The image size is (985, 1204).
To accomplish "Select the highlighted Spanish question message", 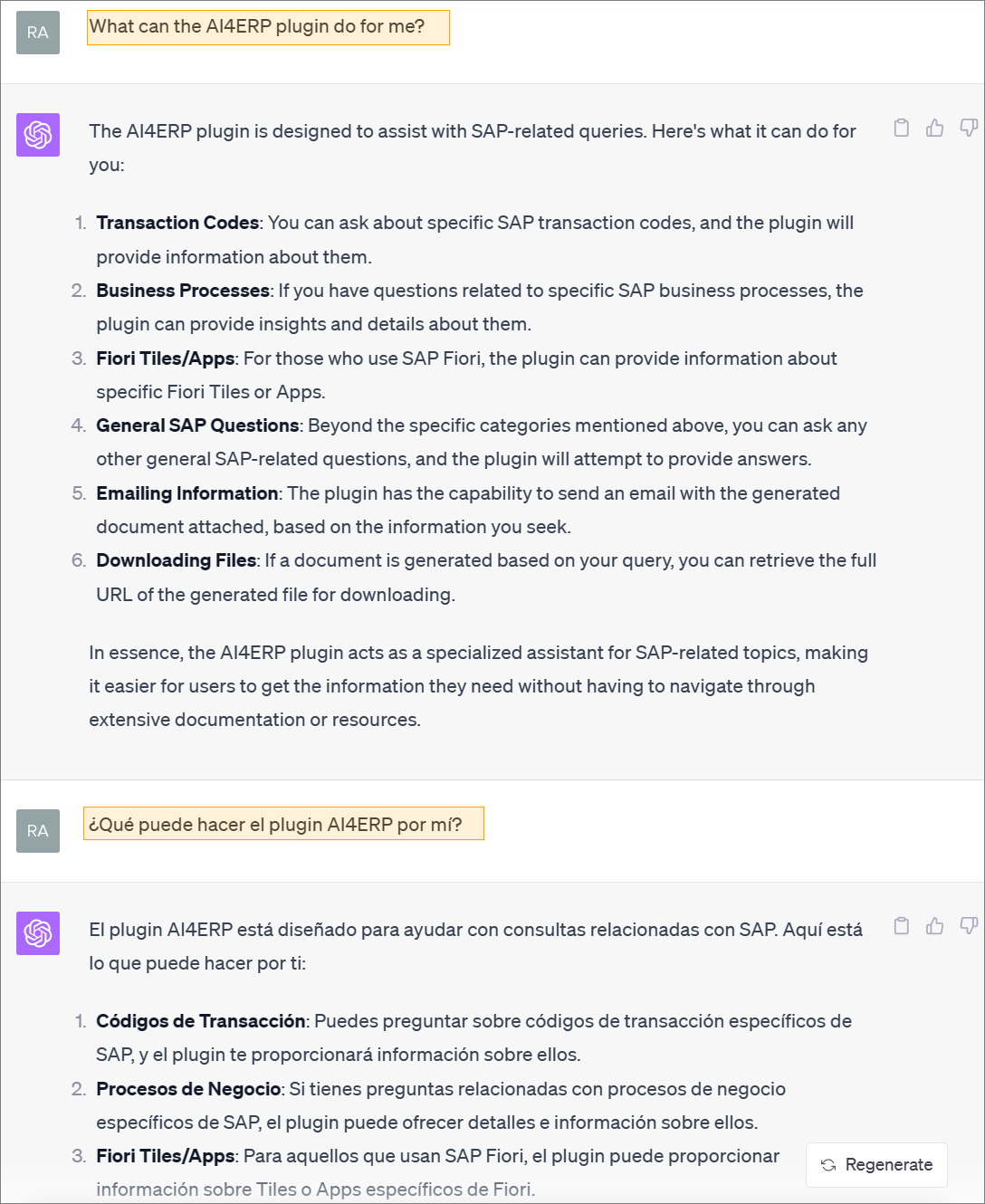I will tap(283, 824).
